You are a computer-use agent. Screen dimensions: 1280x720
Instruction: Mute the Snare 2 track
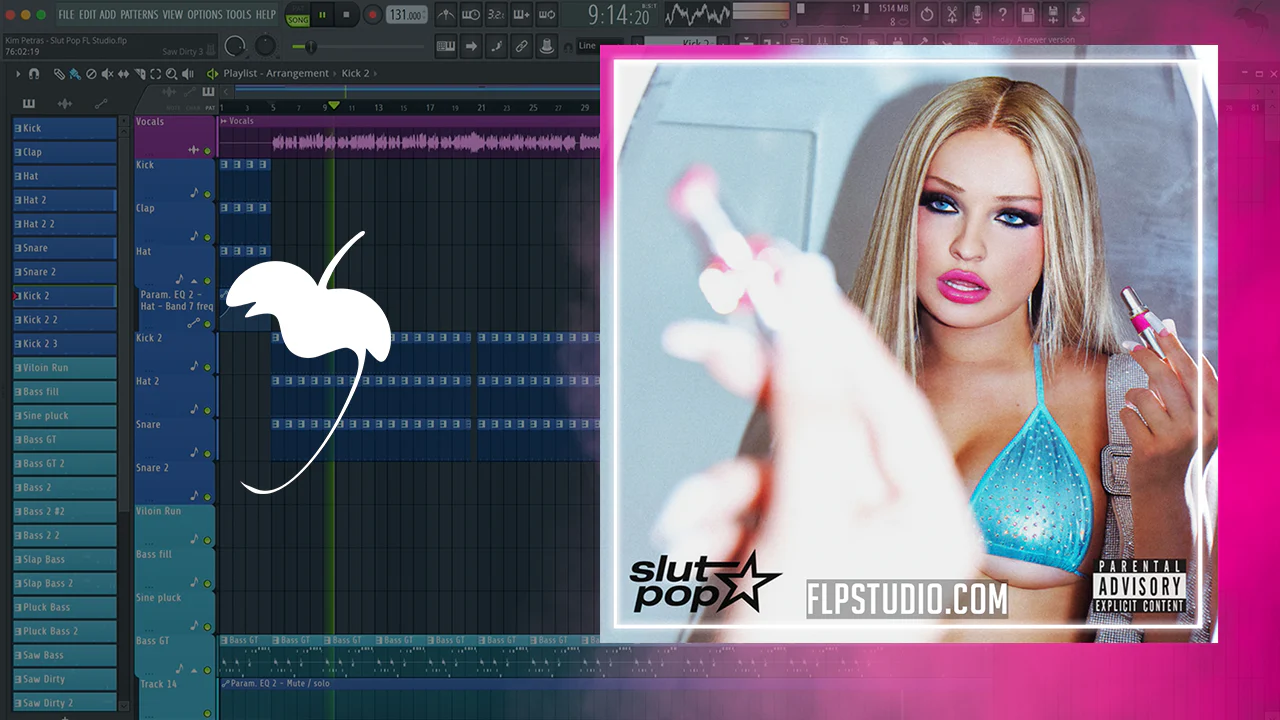pyautogui.click(x=208, y=496)
